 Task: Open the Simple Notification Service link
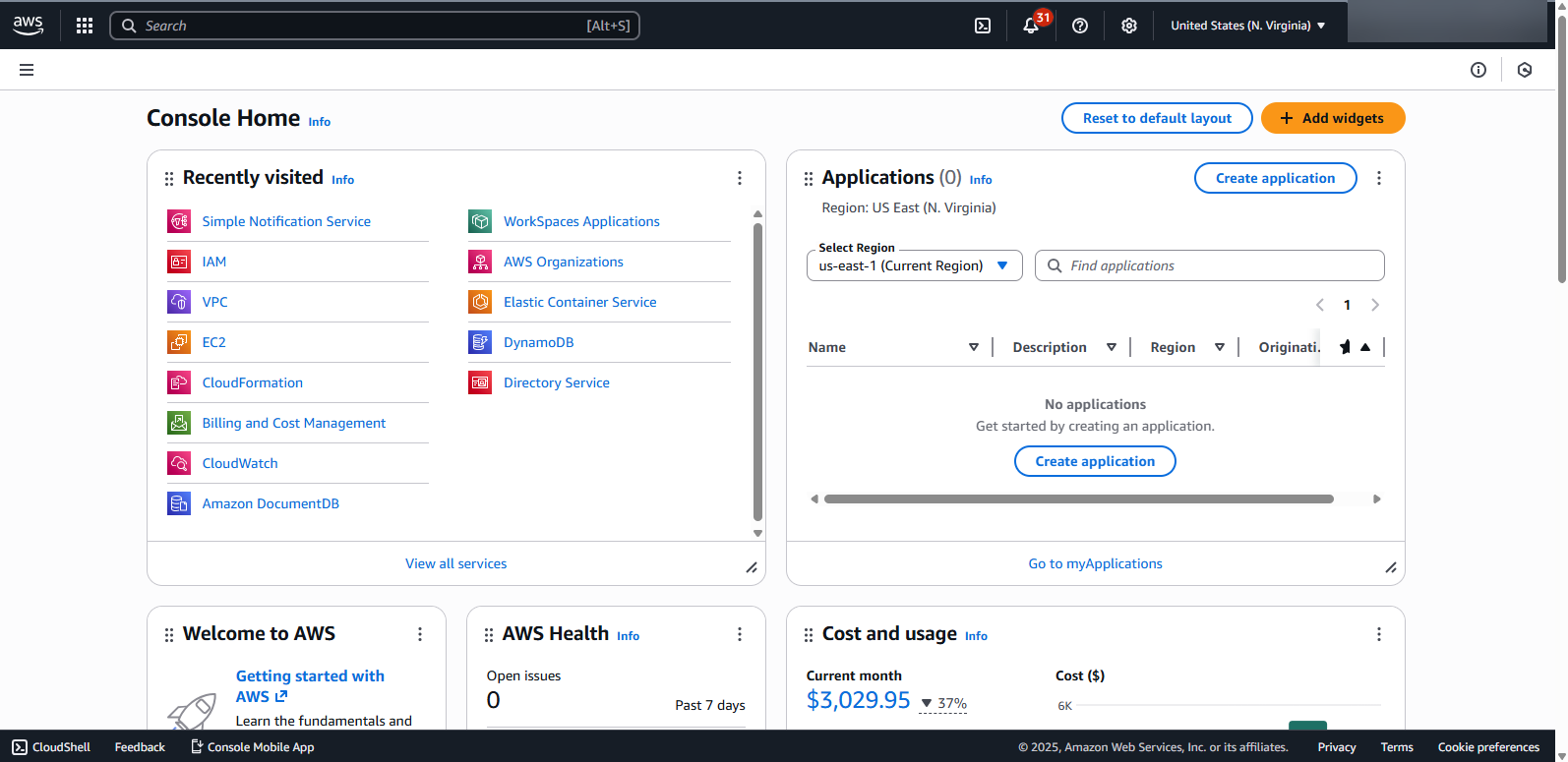coord(286,221)
